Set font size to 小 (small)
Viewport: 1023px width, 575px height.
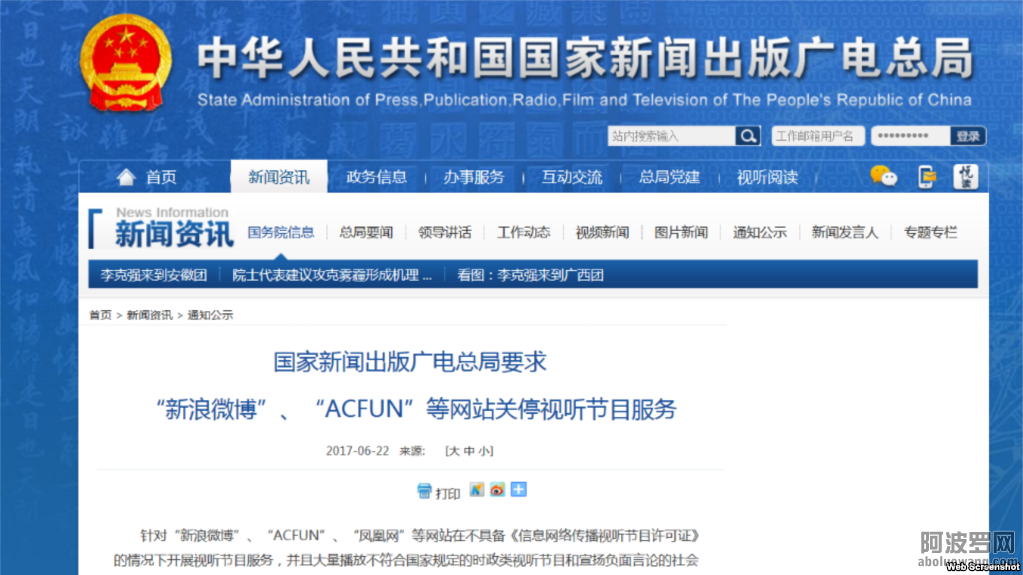pos(484,451)
